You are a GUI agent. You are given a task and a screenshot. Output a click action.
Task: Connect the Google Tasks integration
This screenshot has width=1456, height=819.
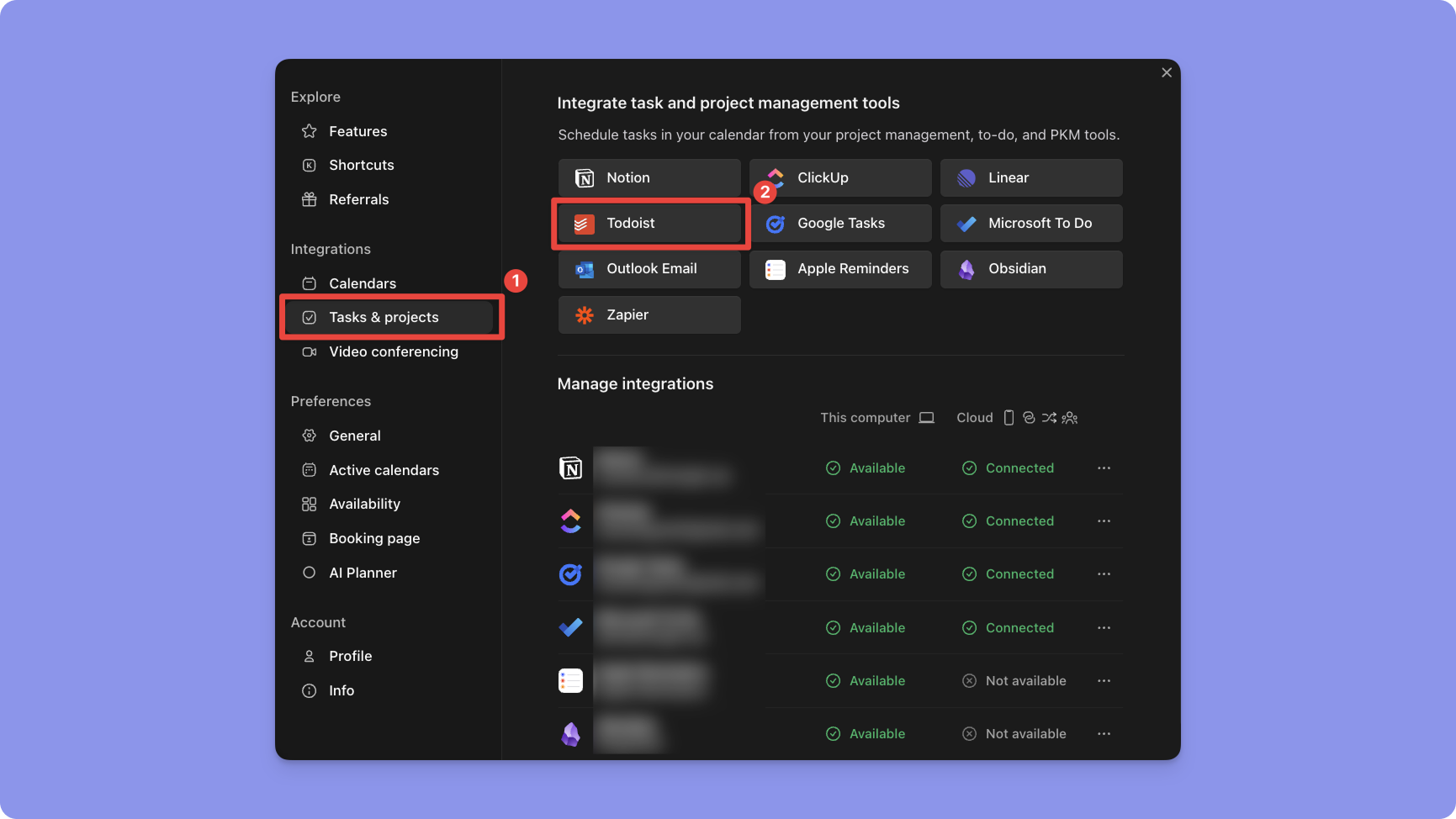pyautogui.click(x=840, y=223)
